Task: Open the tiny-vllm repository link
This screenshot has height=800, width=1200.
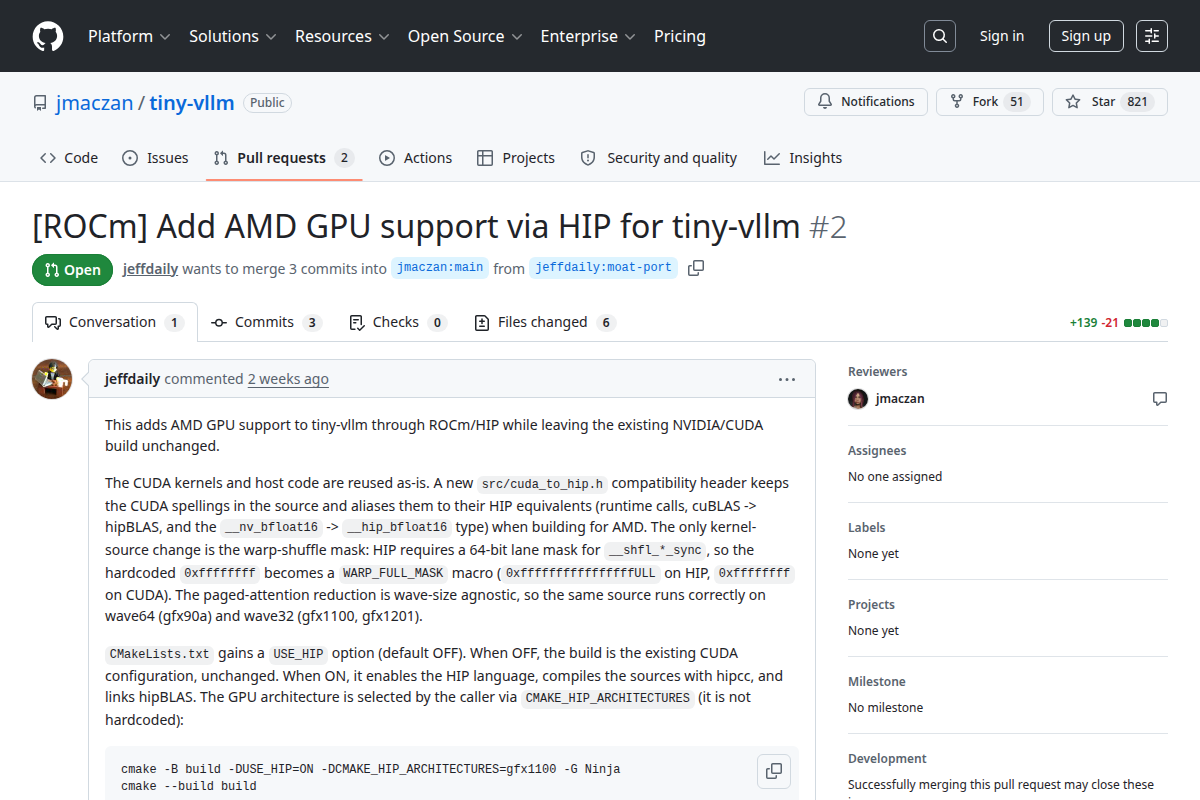Action: 192,103
